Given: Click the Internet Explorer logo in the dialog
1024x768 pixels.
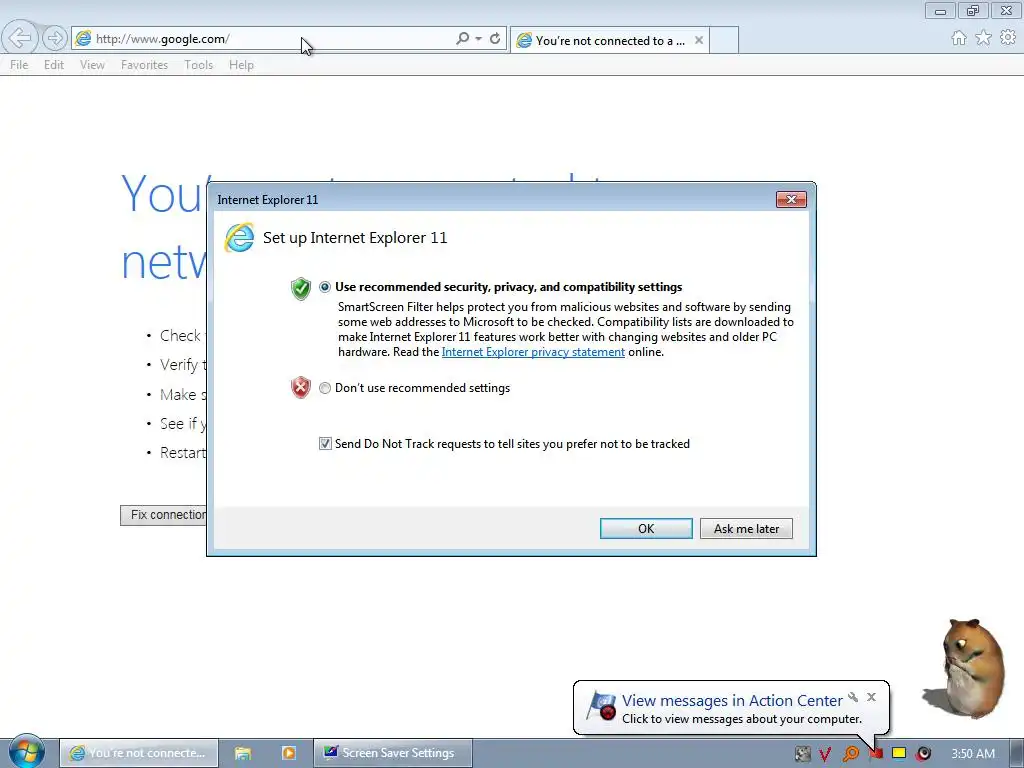Looking at the screenshot, I should 239,238.
